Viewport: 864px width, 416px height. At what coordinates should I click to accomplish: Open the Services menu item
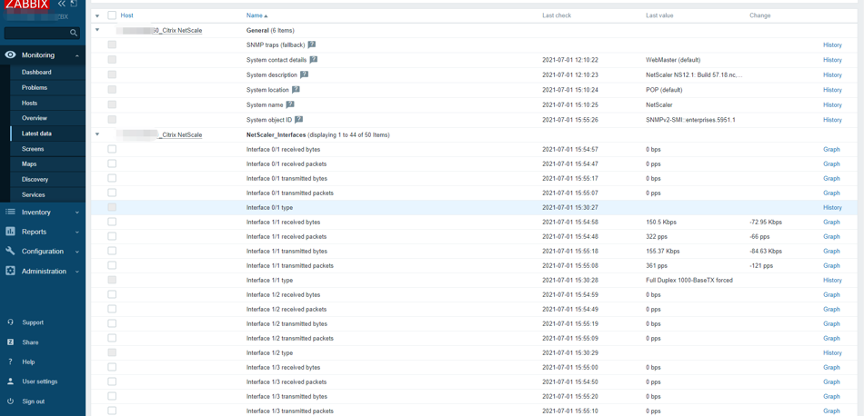click(x=33, y=195)
